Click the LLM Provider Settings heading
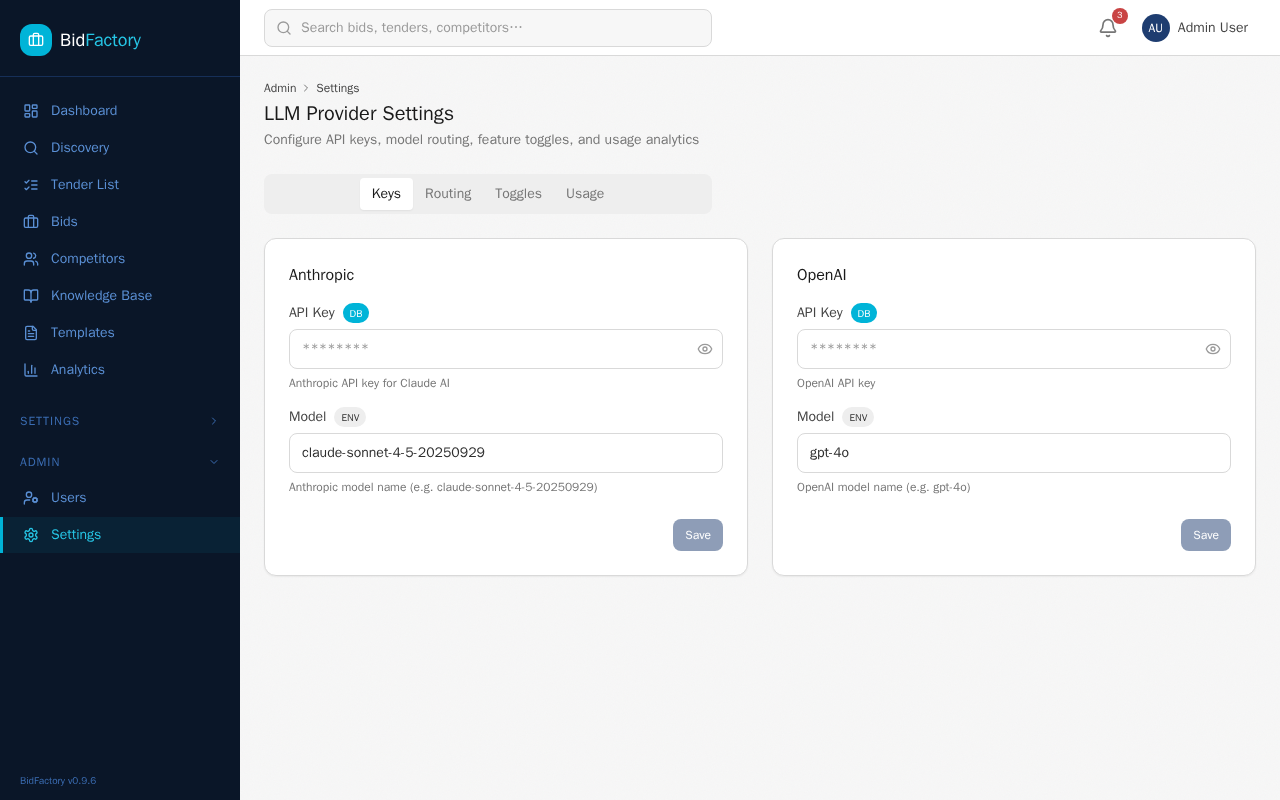This screenshot has width=1280, height=800. coord(359,114)
